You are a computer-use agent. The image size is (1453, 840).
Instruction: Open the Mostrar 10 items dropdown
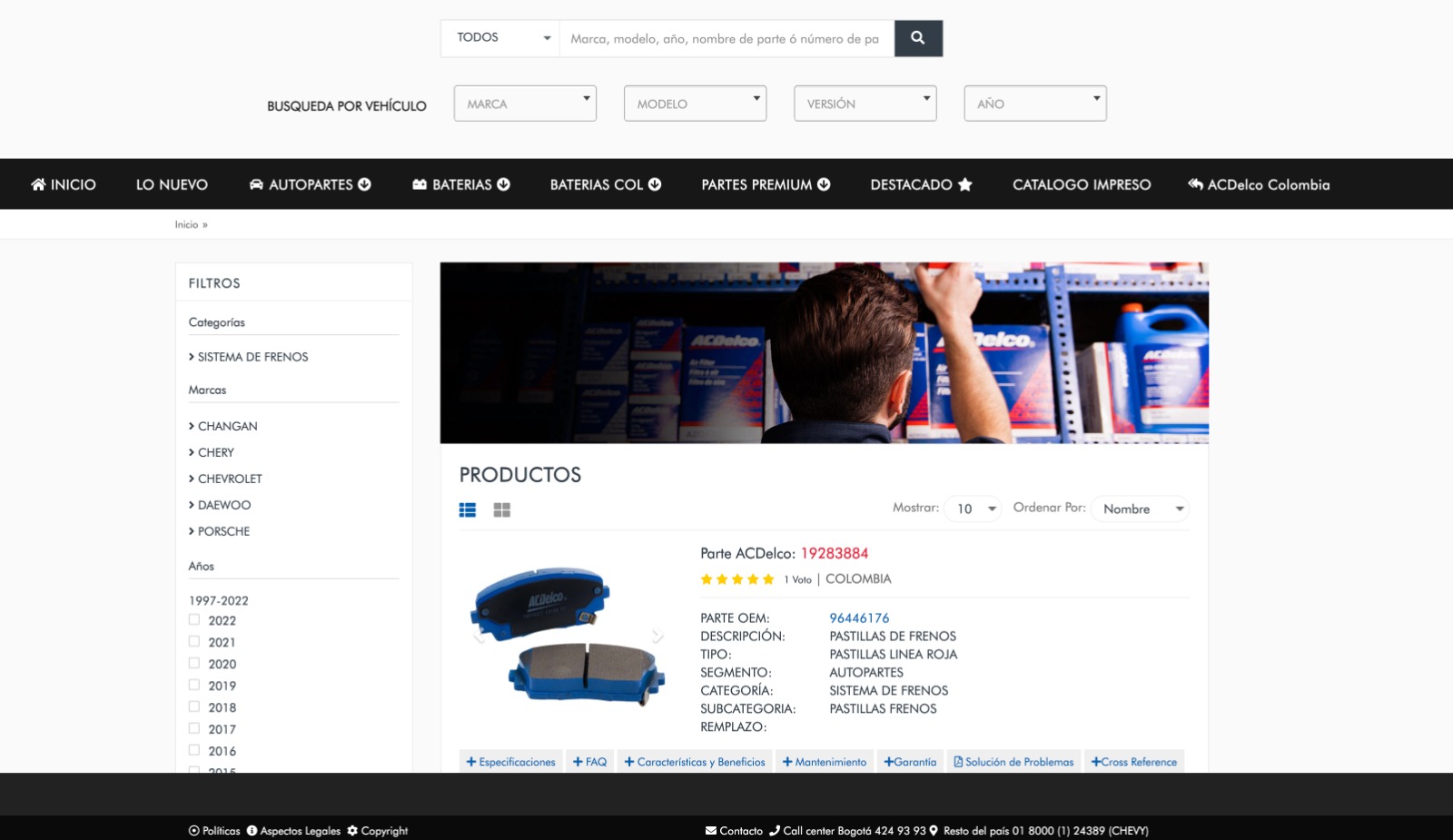click(974, 509)
